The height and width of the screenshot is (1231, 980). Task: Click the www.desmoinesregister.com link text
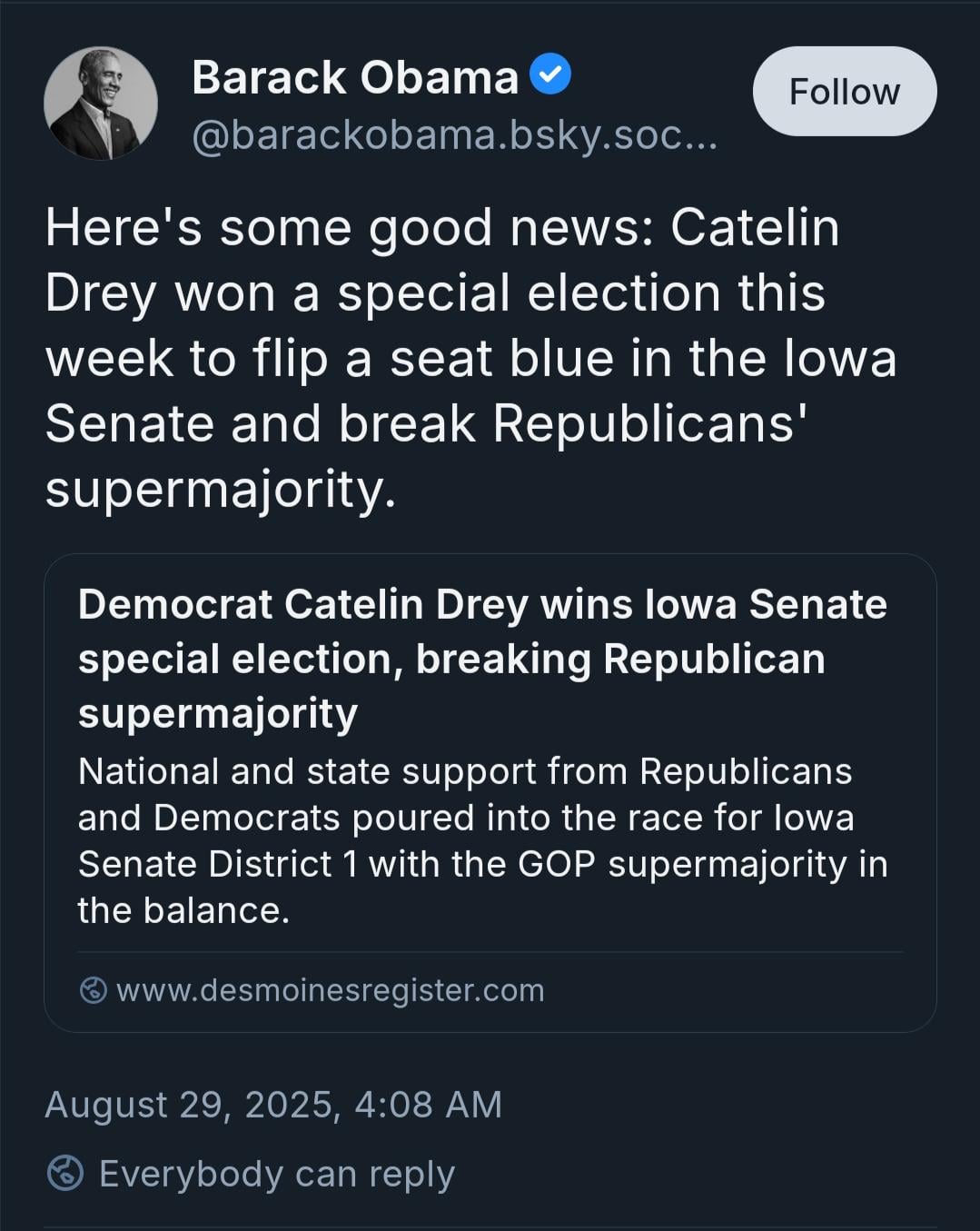pos(331,990)
